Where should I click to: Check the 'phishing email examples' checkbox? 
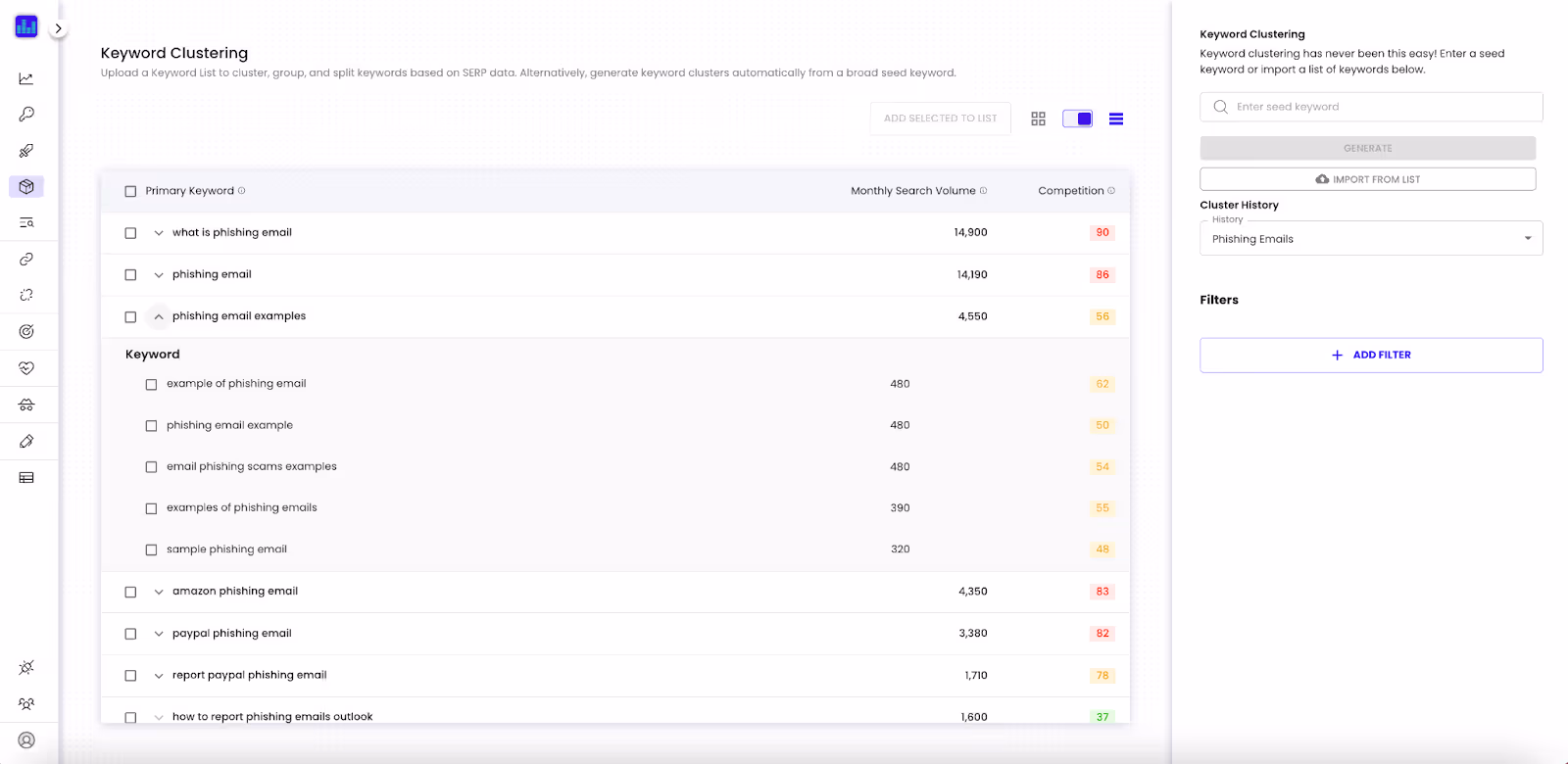(x=130, y=316)
